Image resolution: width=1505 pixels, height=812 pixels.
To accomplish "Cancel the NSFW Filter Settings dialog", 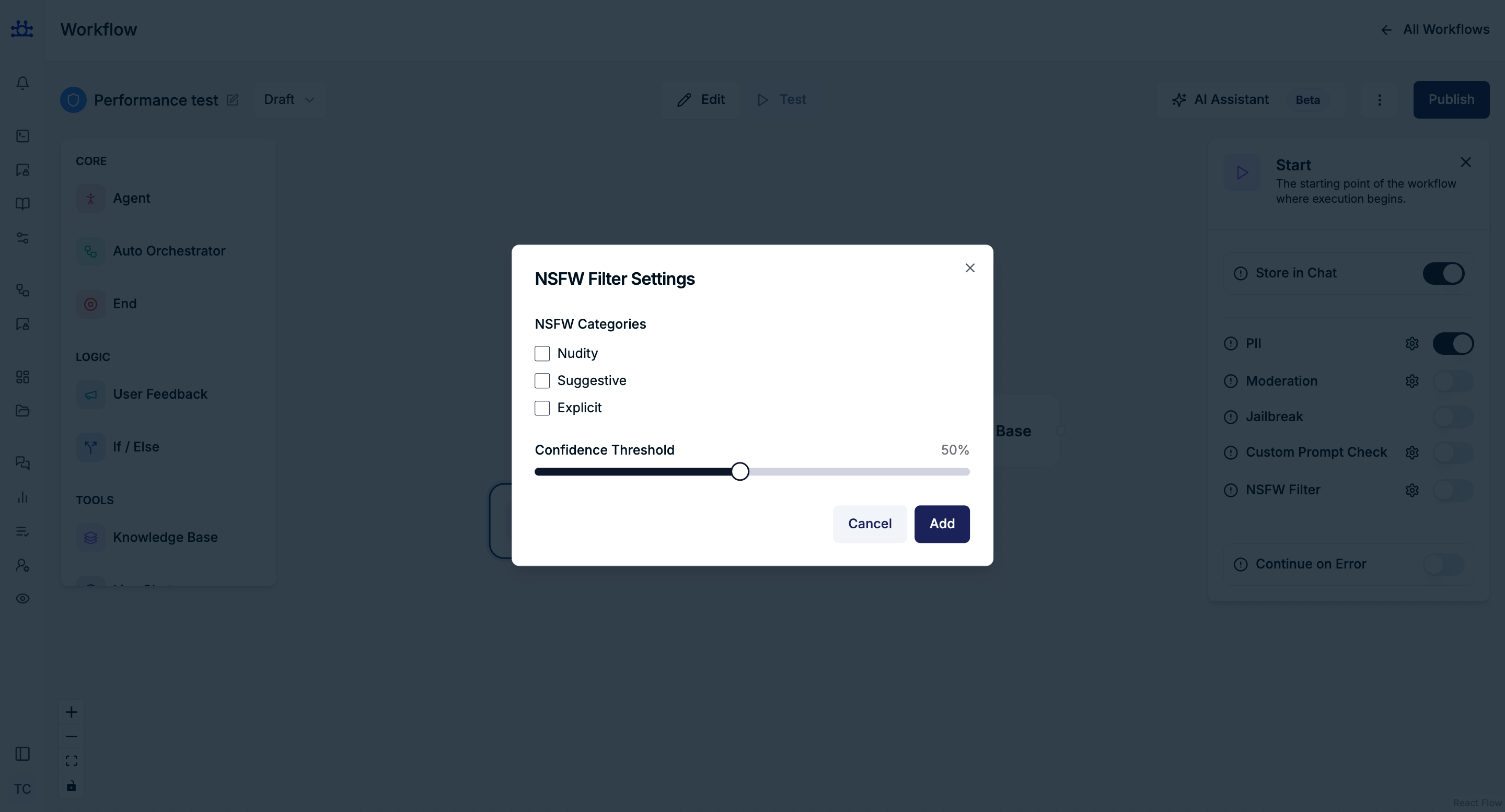I will 870,524.
